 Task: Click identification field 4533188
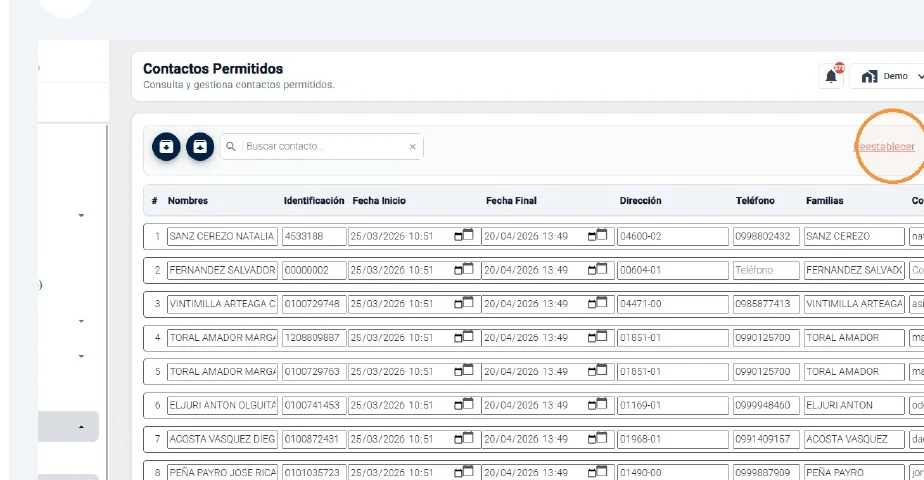pos(314,236)
